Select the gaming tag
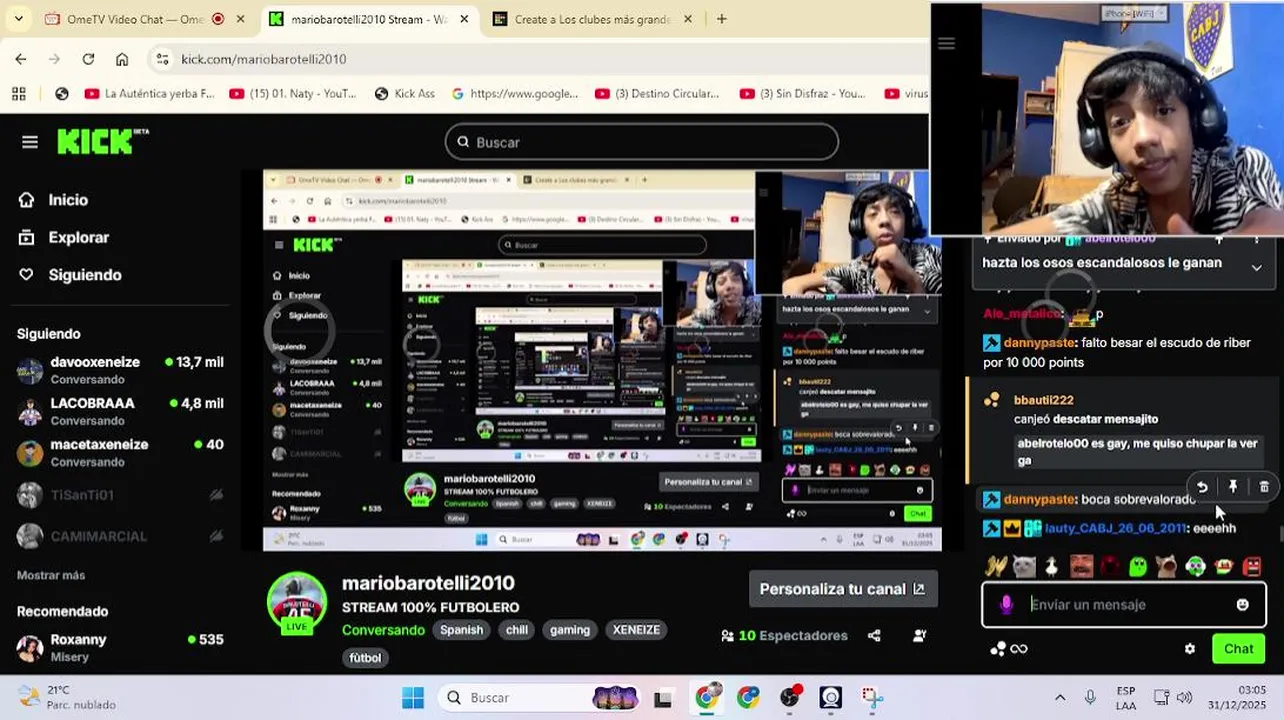This screenshot has height=720, width=1284. 570,630
